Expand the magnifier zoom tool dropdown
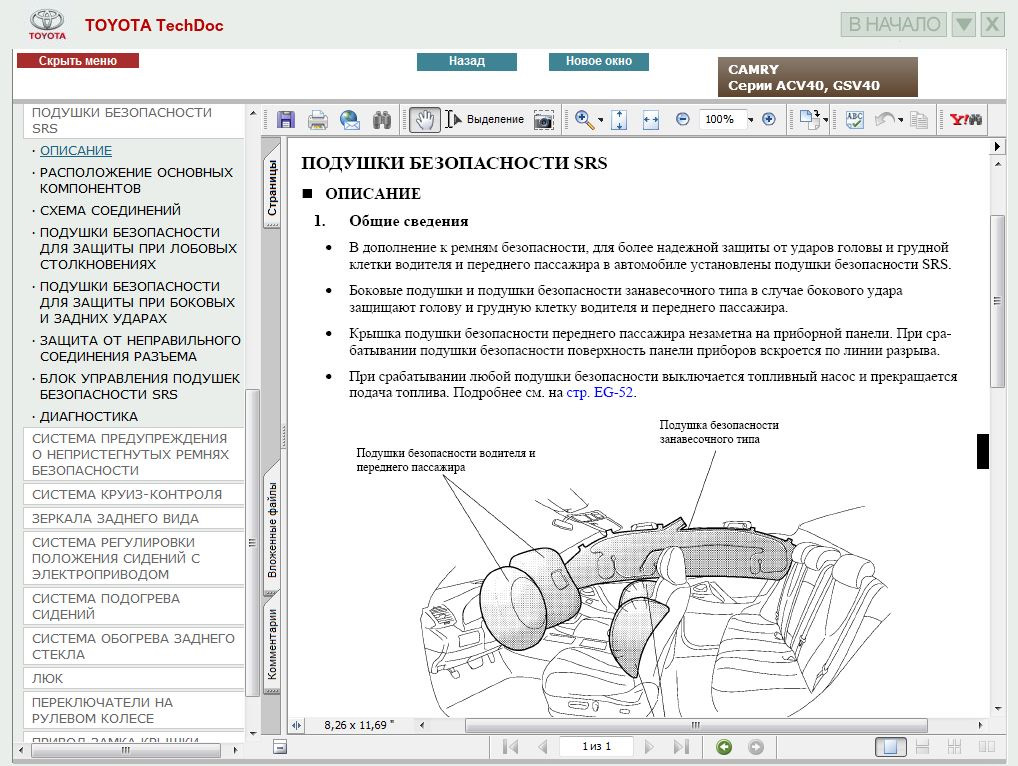This screenshot has width=1018, height=766. (600, 121)
